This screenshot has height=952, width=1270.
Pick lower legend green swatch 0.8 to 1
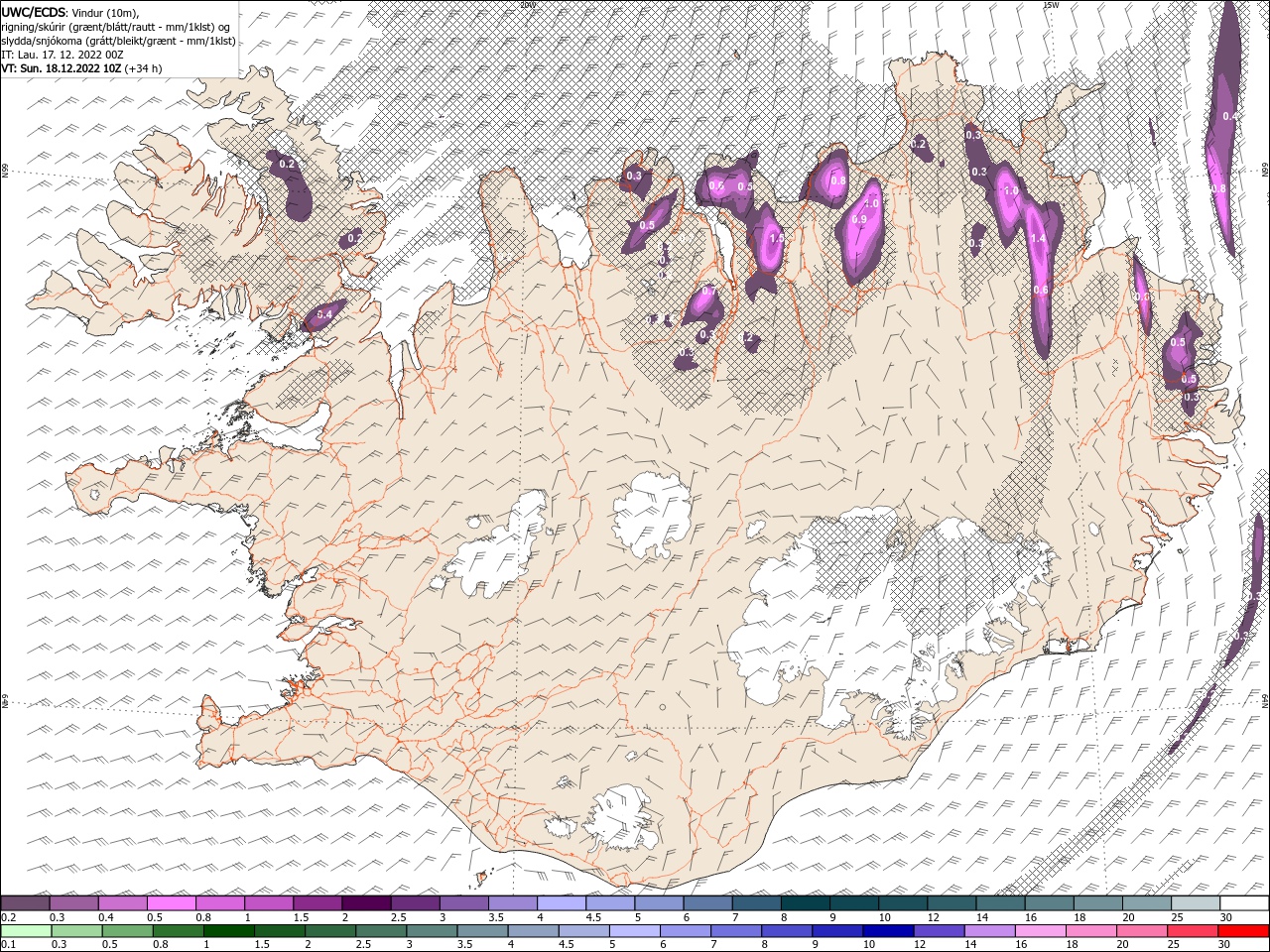tap(178, 931)
